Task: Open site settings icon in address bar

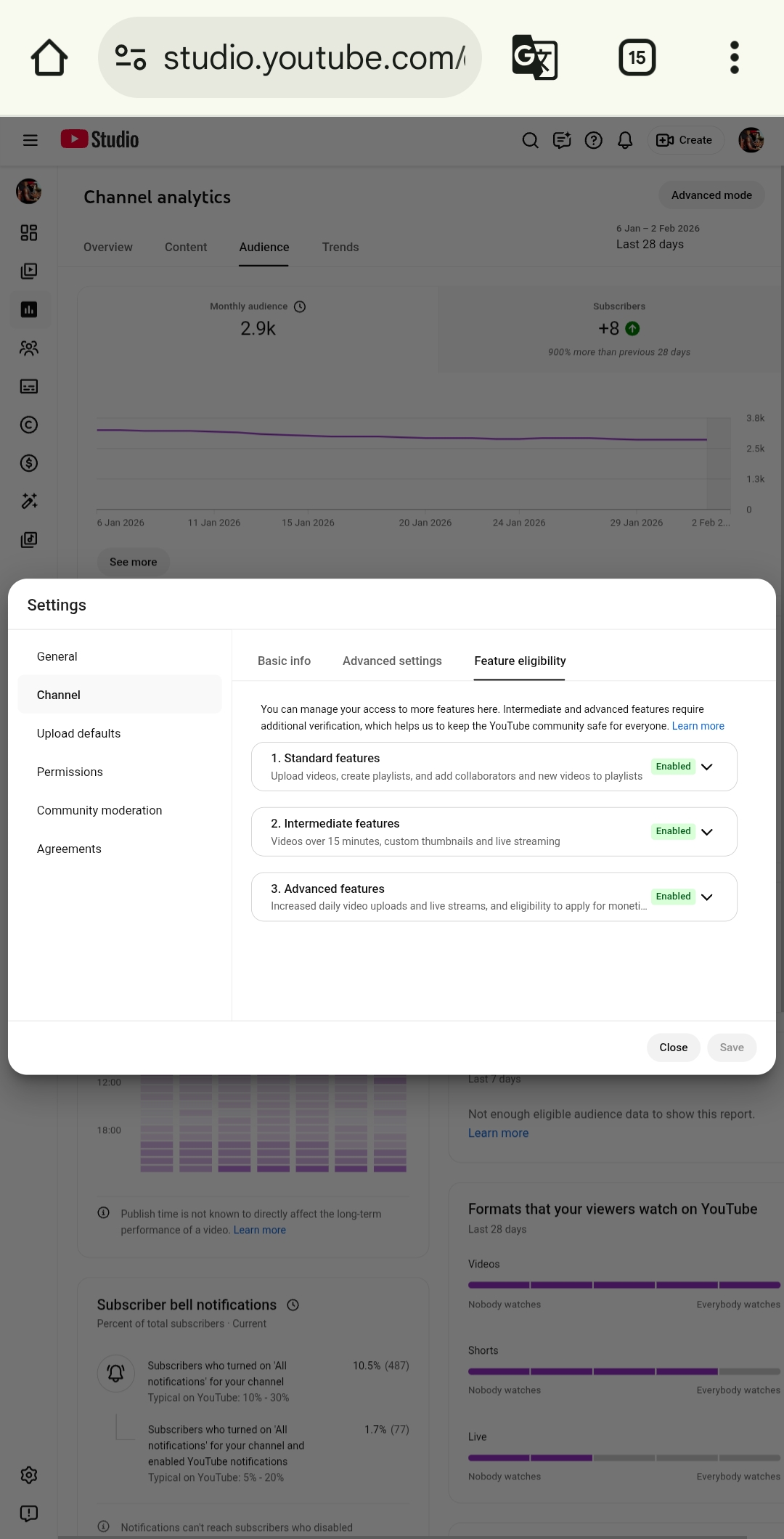Action: [131, 57]
